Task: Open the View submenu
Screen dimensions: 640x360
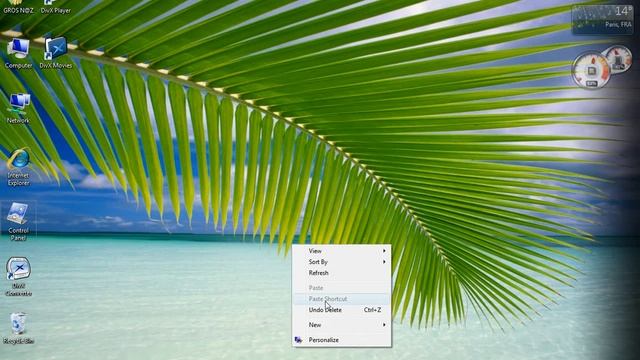Action: pyautogui.click(x=342, y=251)
